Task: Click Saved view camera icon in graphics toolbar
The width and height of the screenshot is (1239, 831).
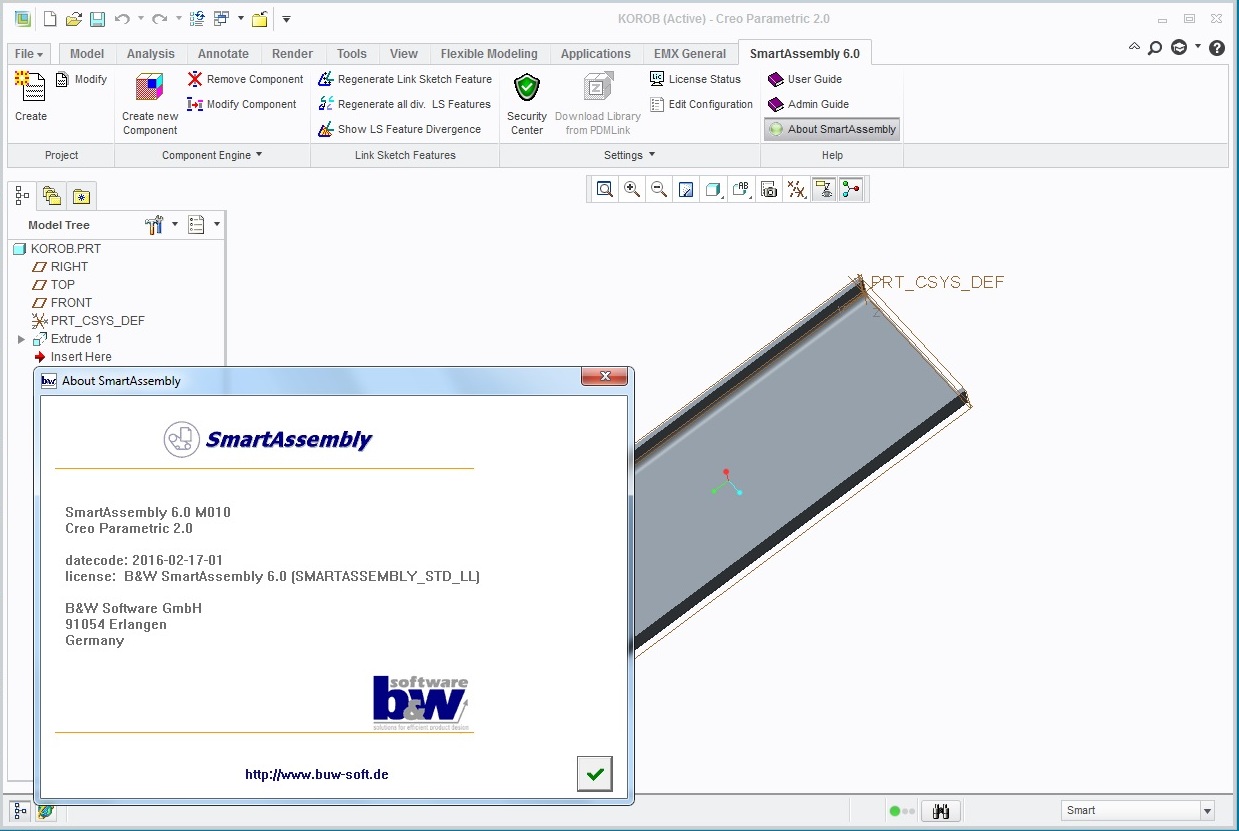Action: [769, 189]
